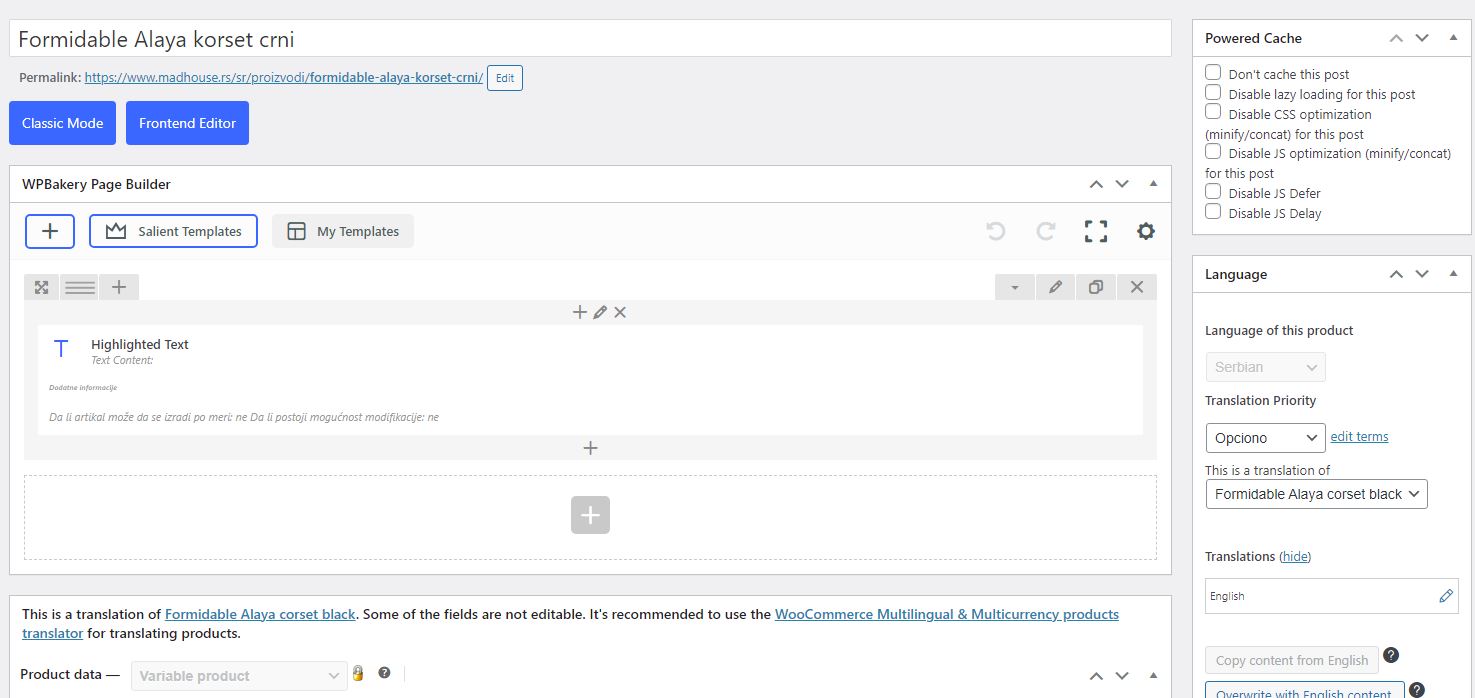Redo the page builder change
Viewport: 1475px width, 698px height.
[1046, 231]
